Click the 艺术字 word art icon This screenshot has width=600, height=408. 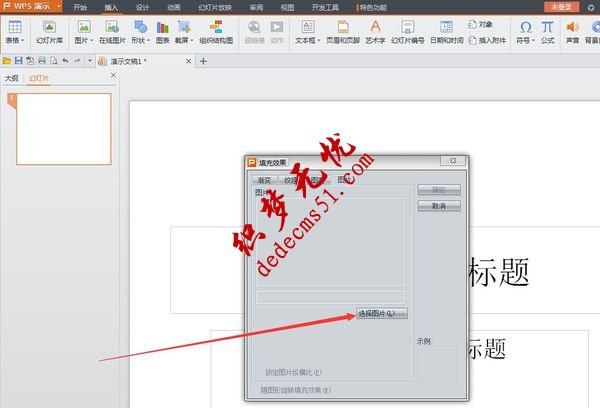point(375,26)
